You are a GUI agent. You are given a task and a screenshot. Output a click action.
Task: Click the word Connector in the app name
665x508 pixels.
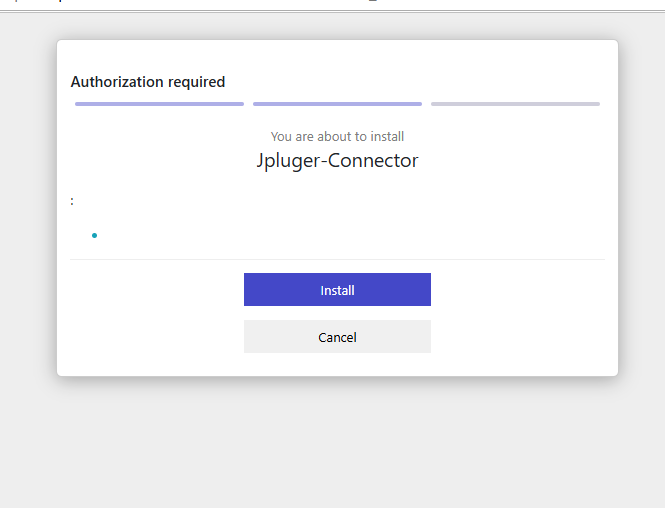click(373, 161)
